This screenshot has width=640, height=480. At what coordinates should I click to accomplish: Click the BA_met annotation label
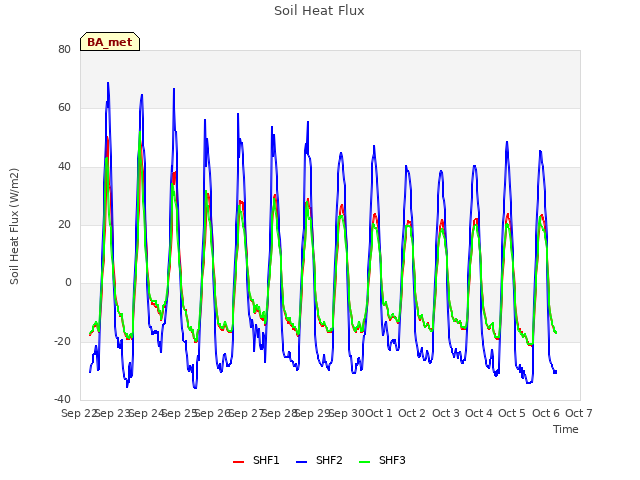(110, 42)
